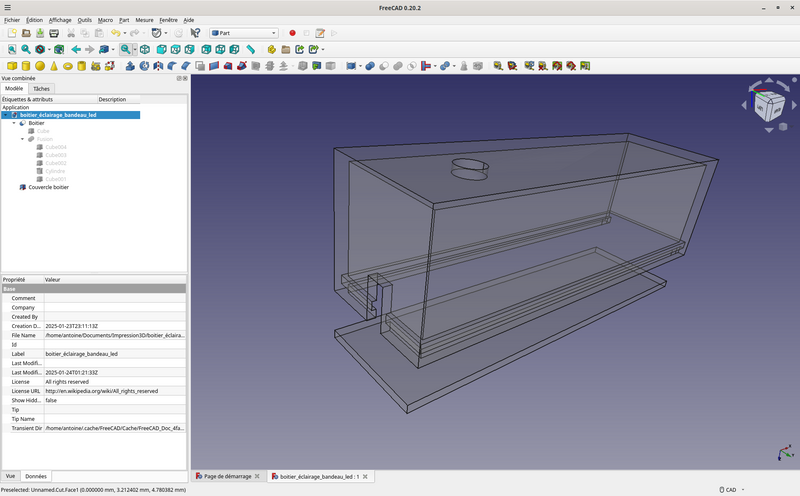Screen dimensions: 800x496
Task: Fuse shapes with the Union tool
Action: click(398, 66)
